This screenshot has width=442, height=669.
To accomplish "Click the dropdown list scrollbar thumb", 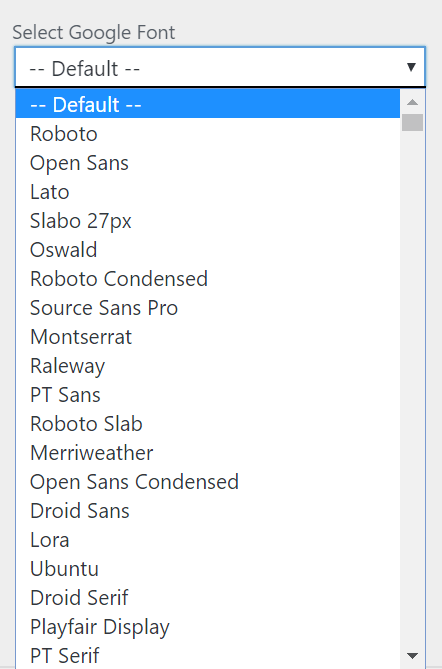I will [412, 122].
